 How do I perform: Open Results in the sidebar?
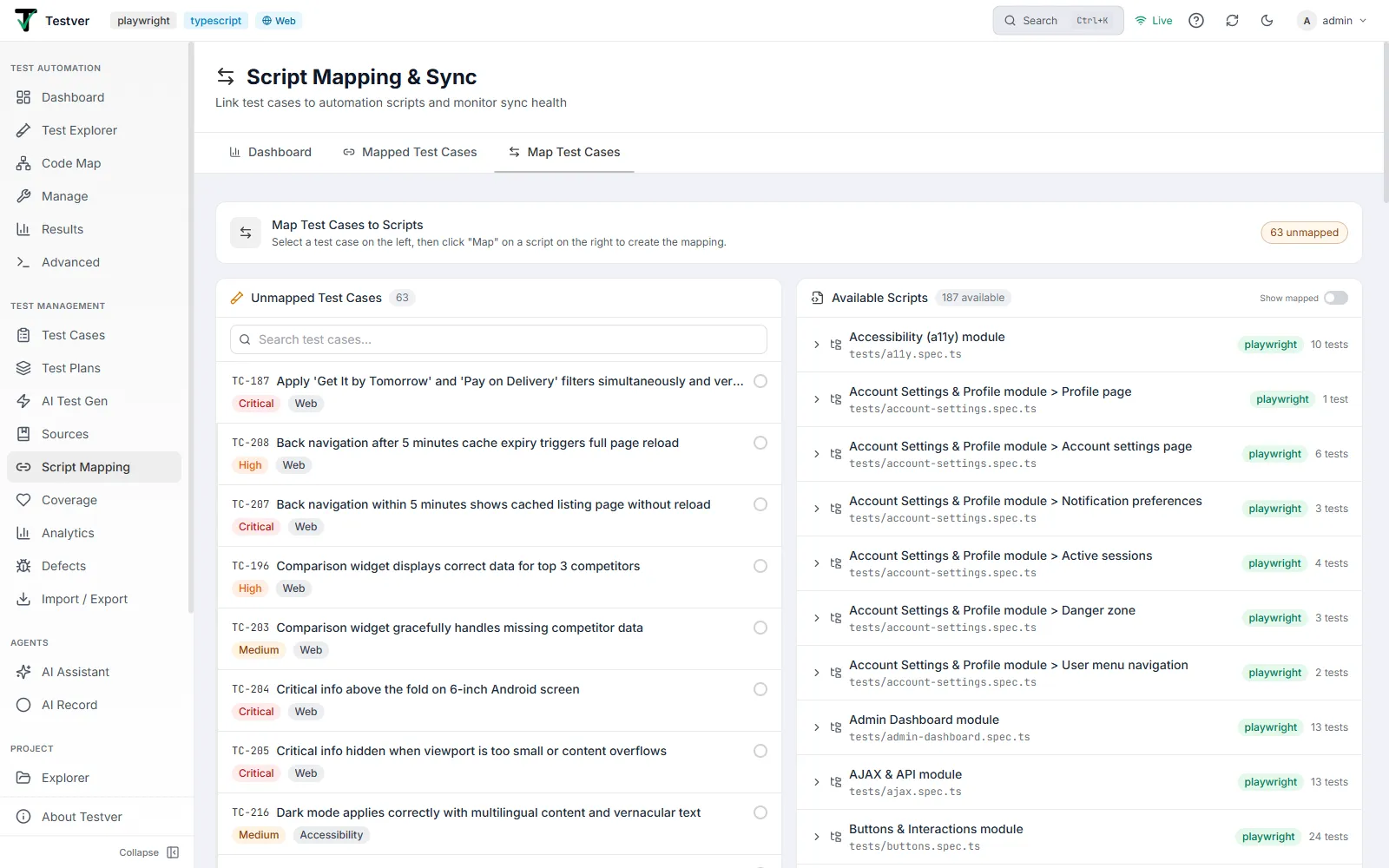(x=94, y=229)
